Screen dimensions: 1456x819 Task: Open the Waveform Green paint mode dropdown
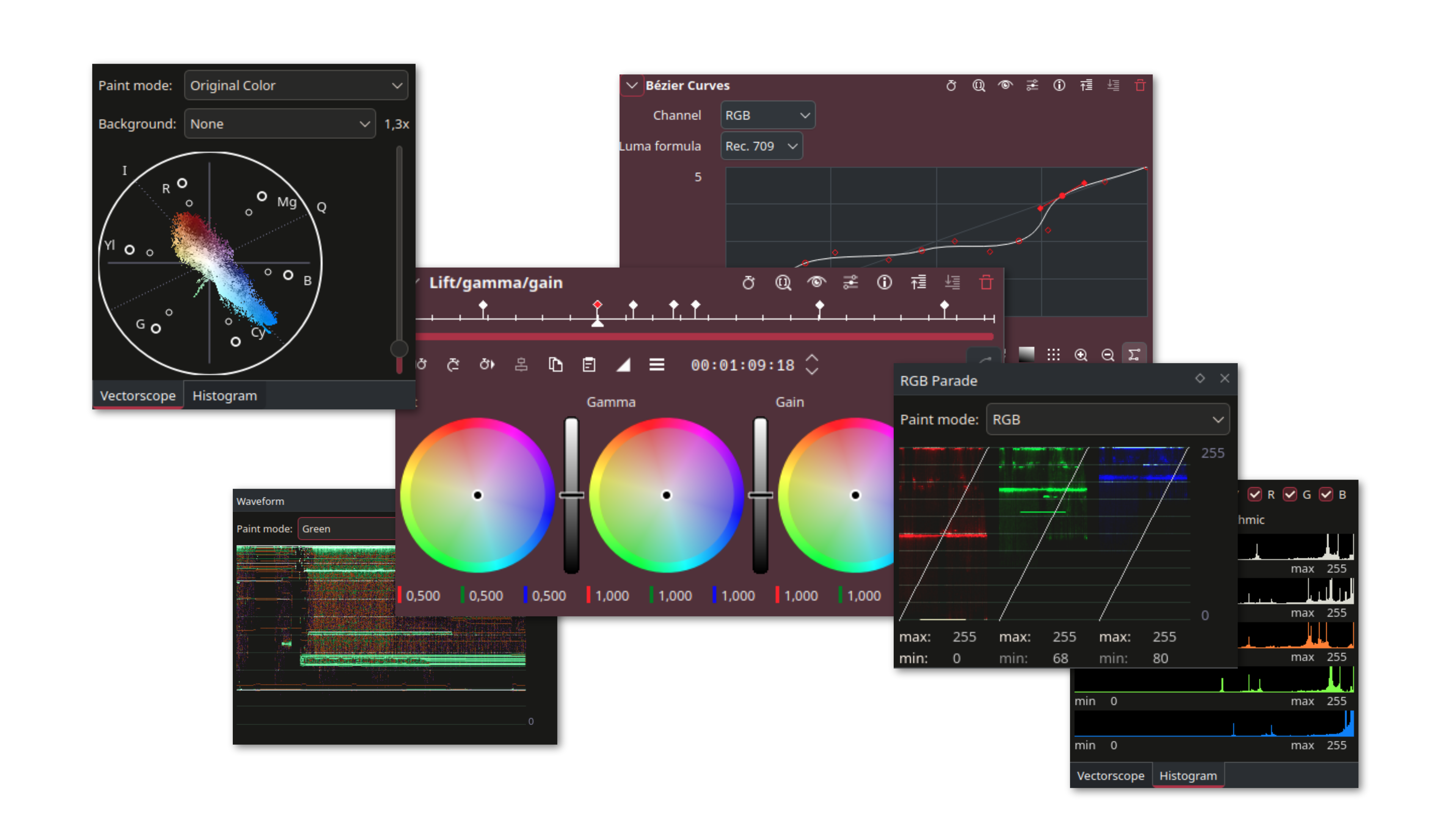[x=347, y=529]
